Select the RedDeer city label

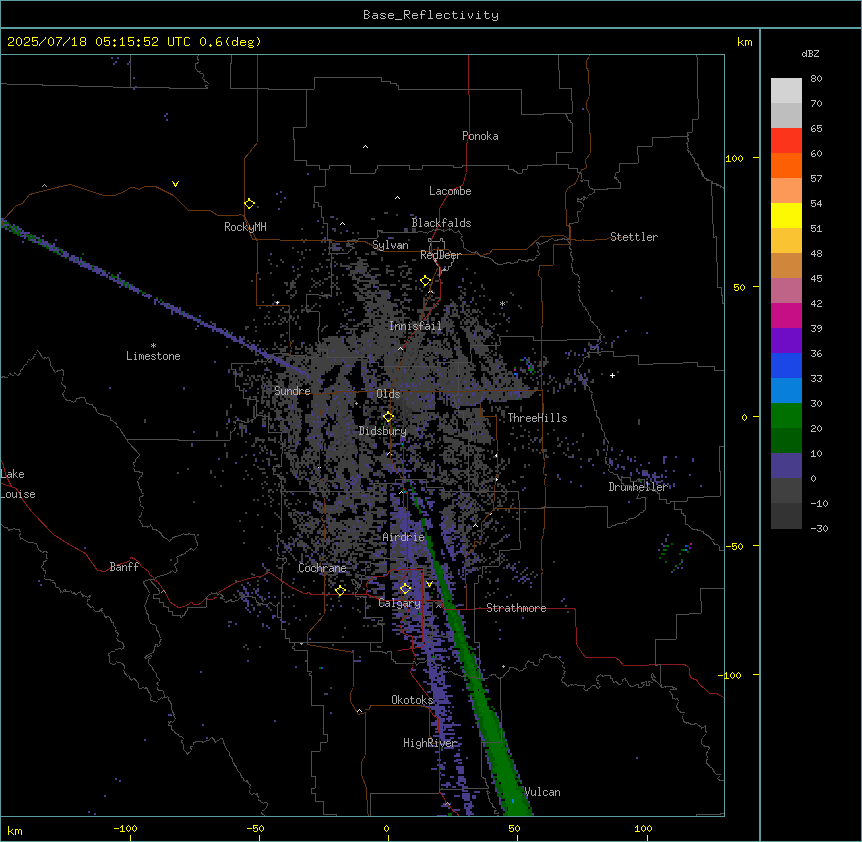(x=440, y=255)
